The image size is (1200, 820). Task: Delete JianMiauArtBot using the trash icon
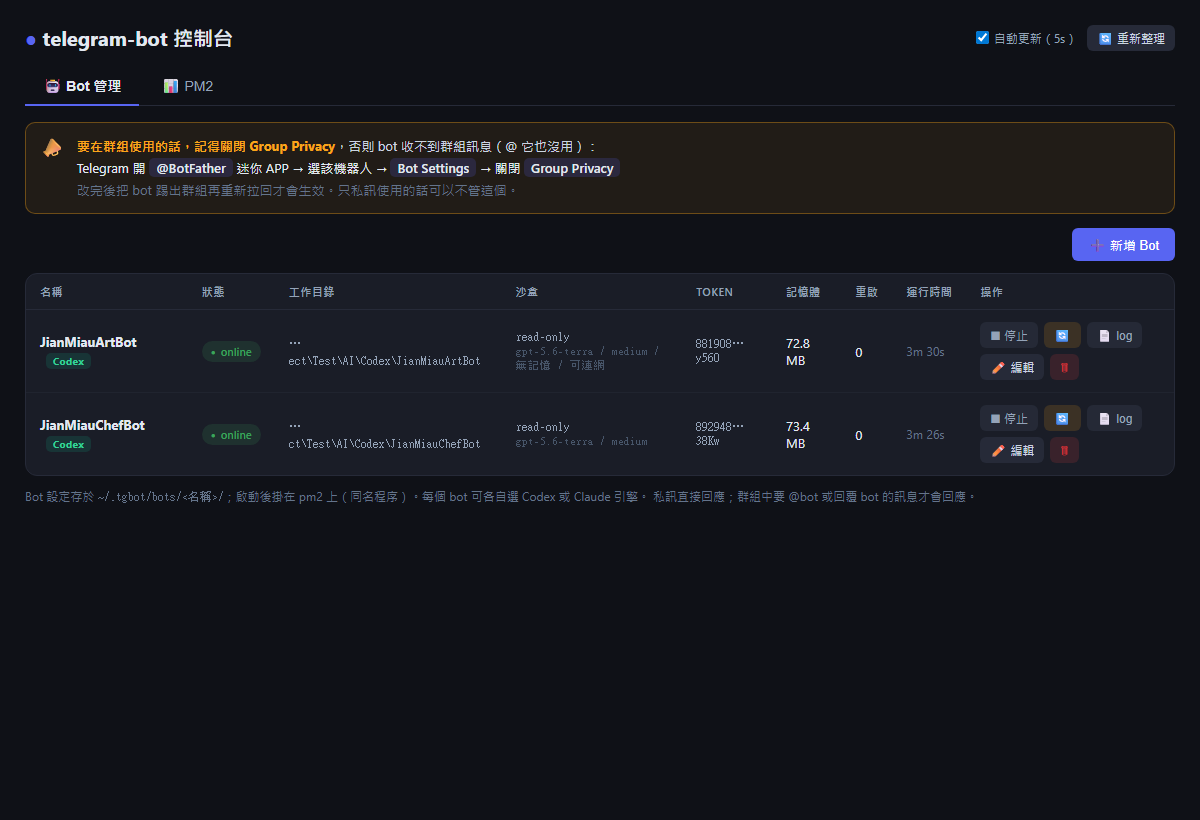click(x=1064, y=367)
